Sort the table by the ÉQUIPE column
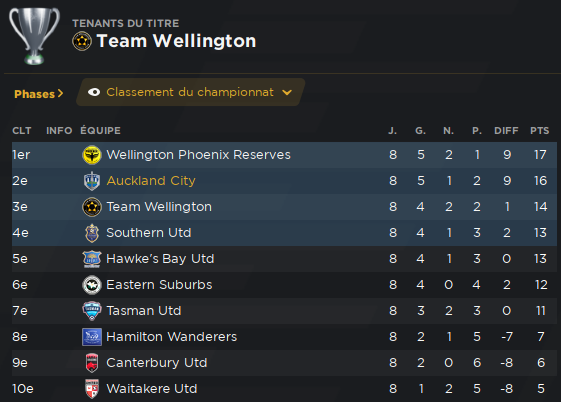 click(x=101, y=131)
